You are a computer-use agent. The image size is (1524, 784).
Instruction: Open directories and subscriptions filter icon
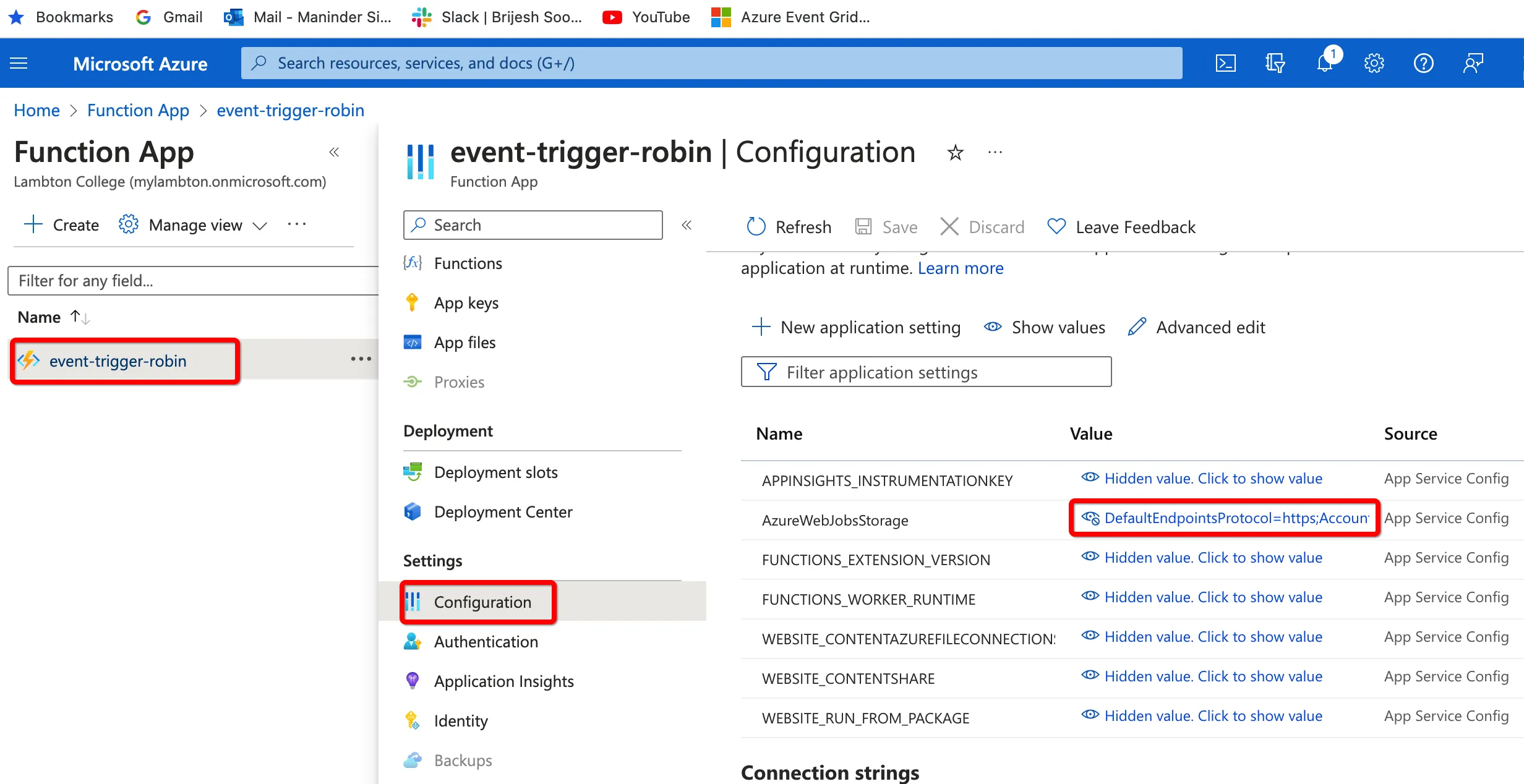coord(1275,63)
